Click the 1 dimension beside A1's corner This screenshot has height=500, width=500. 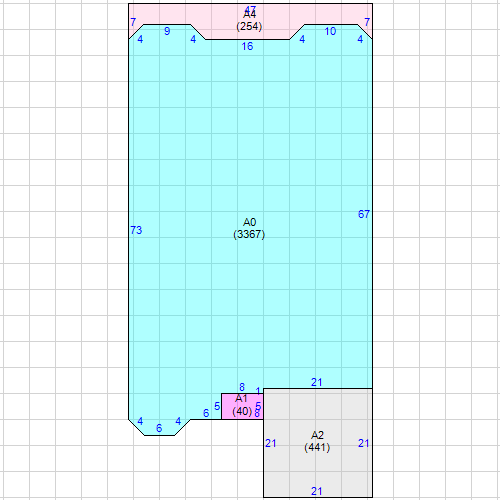258,391
